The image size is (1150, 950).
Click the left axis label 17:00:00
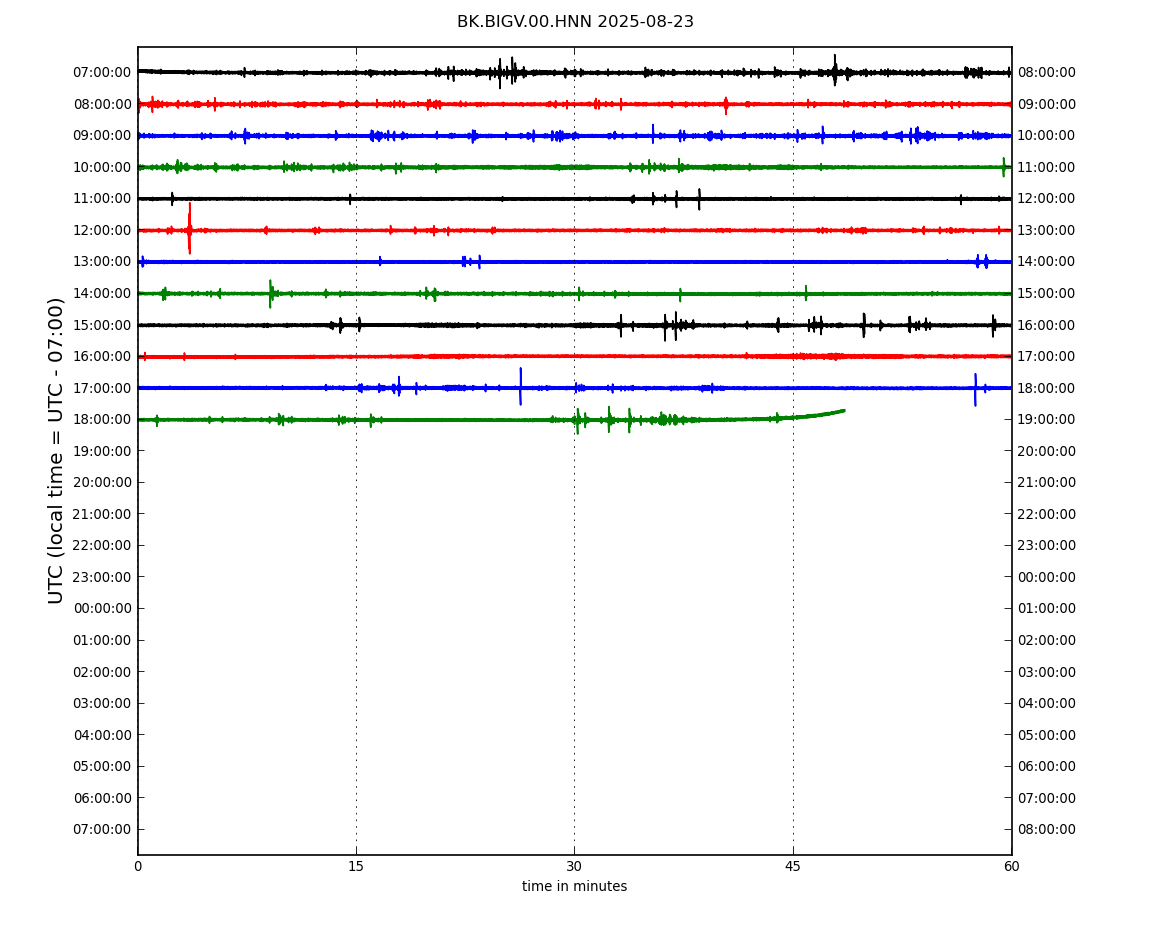pos(102,388)
